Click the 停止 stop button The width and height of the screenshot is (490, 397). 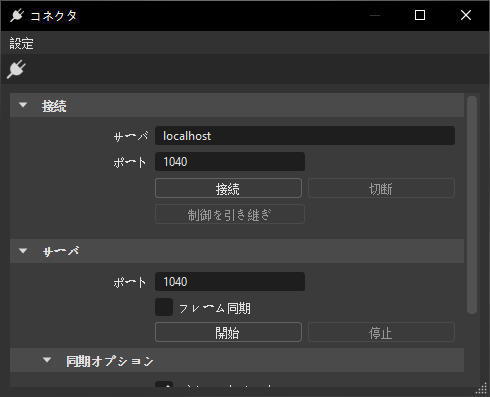coord(381,332)
